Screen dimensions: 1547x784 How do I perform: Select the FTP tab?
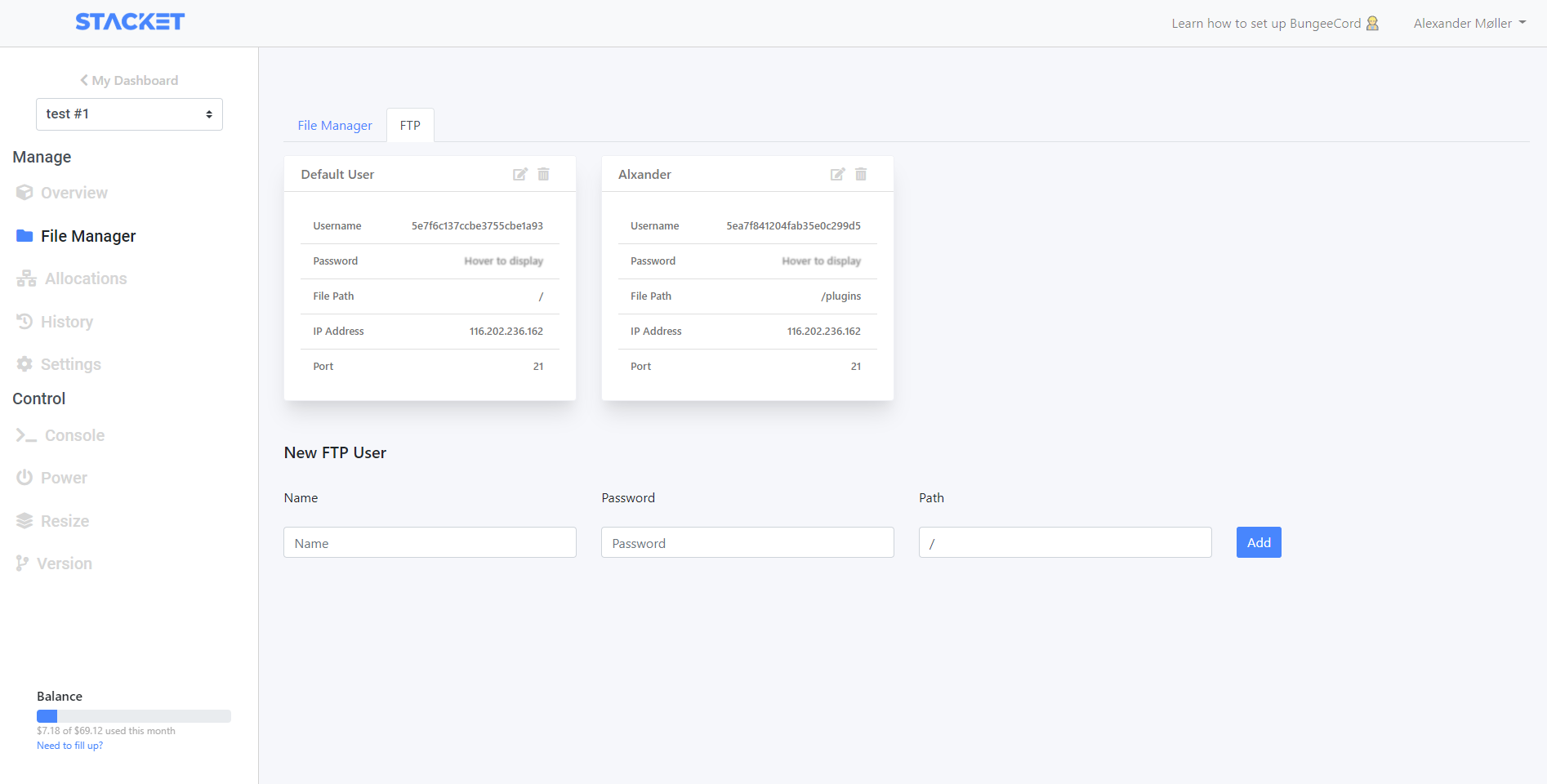[x=410, y=126]
